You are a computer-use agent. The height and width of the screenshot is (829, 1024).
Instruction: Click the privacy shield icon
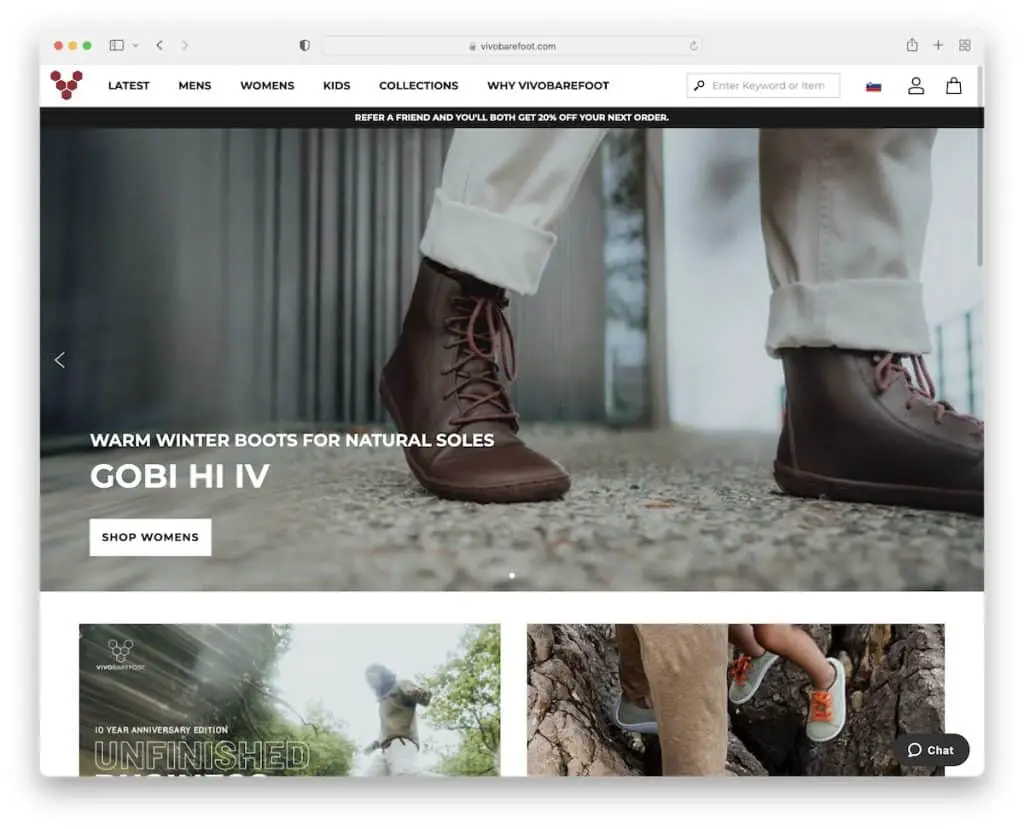click(304, 45)
